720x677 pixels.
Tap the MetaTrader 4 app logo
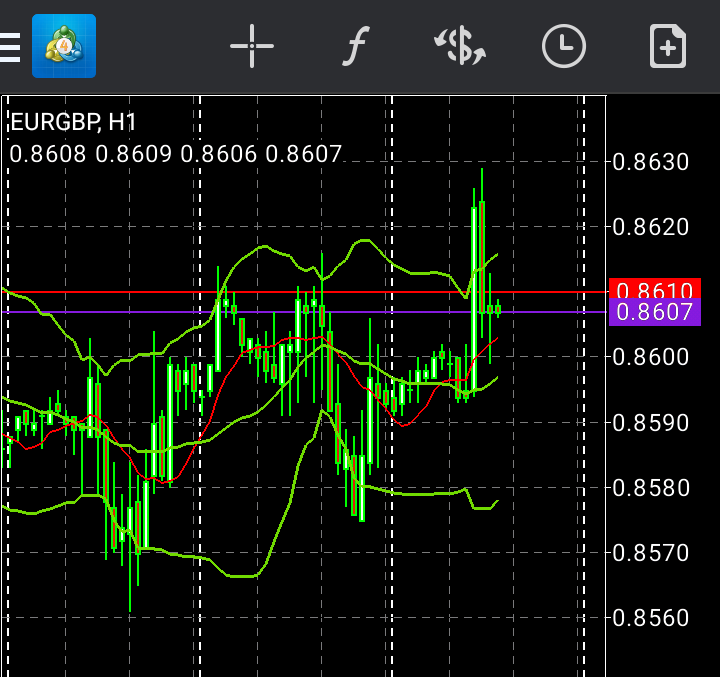point(64,46)
